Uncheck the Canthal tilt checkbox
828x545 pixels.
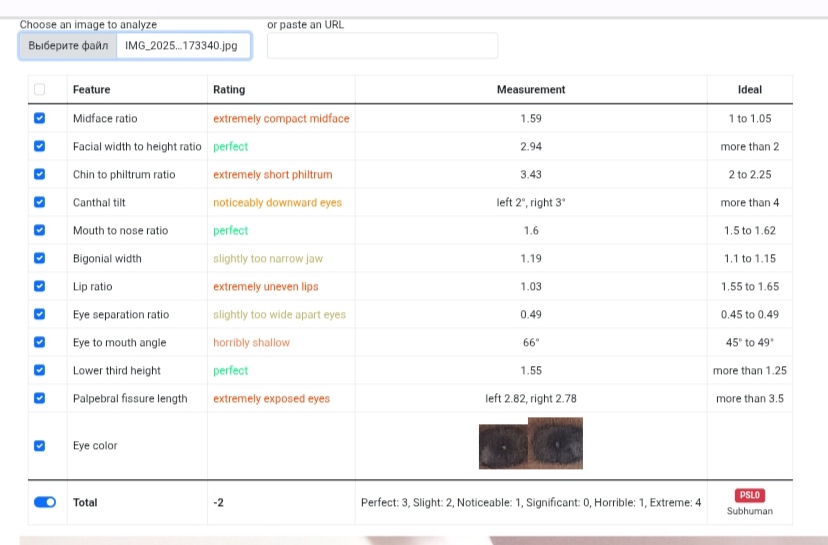pos(40,202)
